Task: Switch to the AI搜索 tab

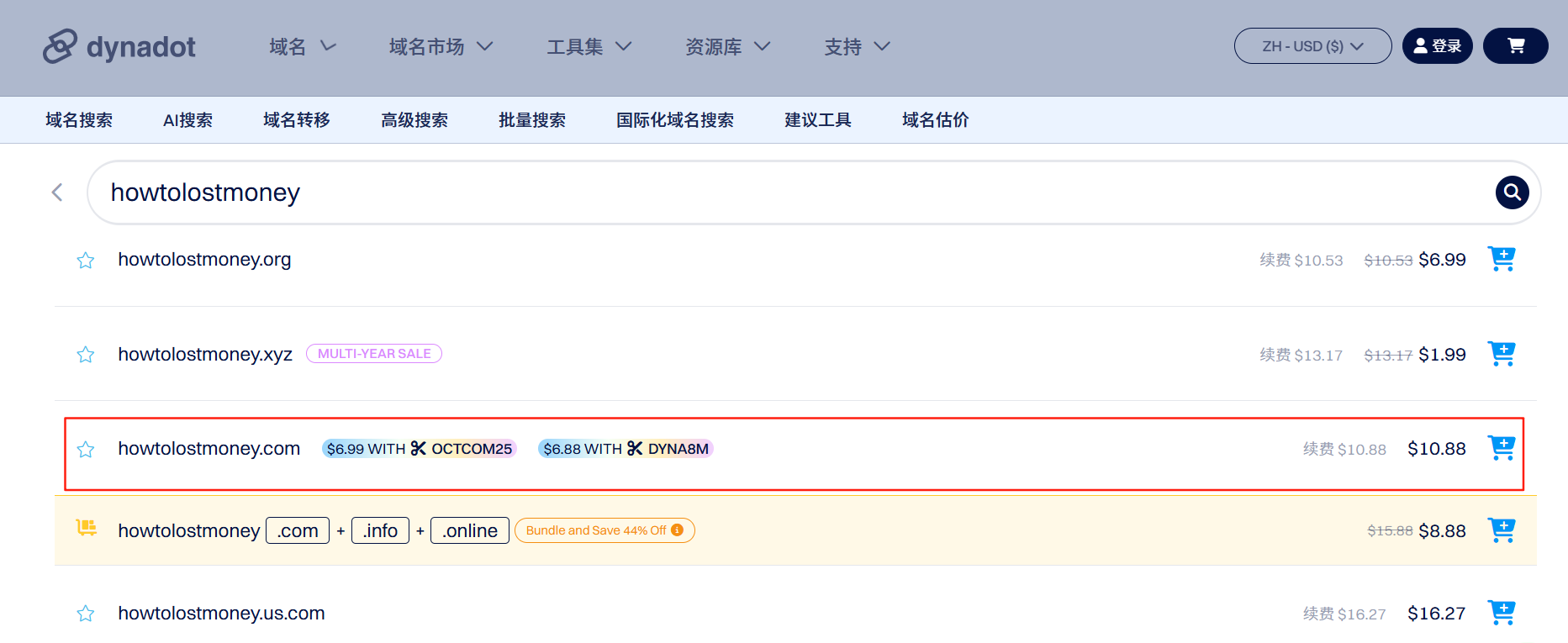Action: tap(187, 120)
